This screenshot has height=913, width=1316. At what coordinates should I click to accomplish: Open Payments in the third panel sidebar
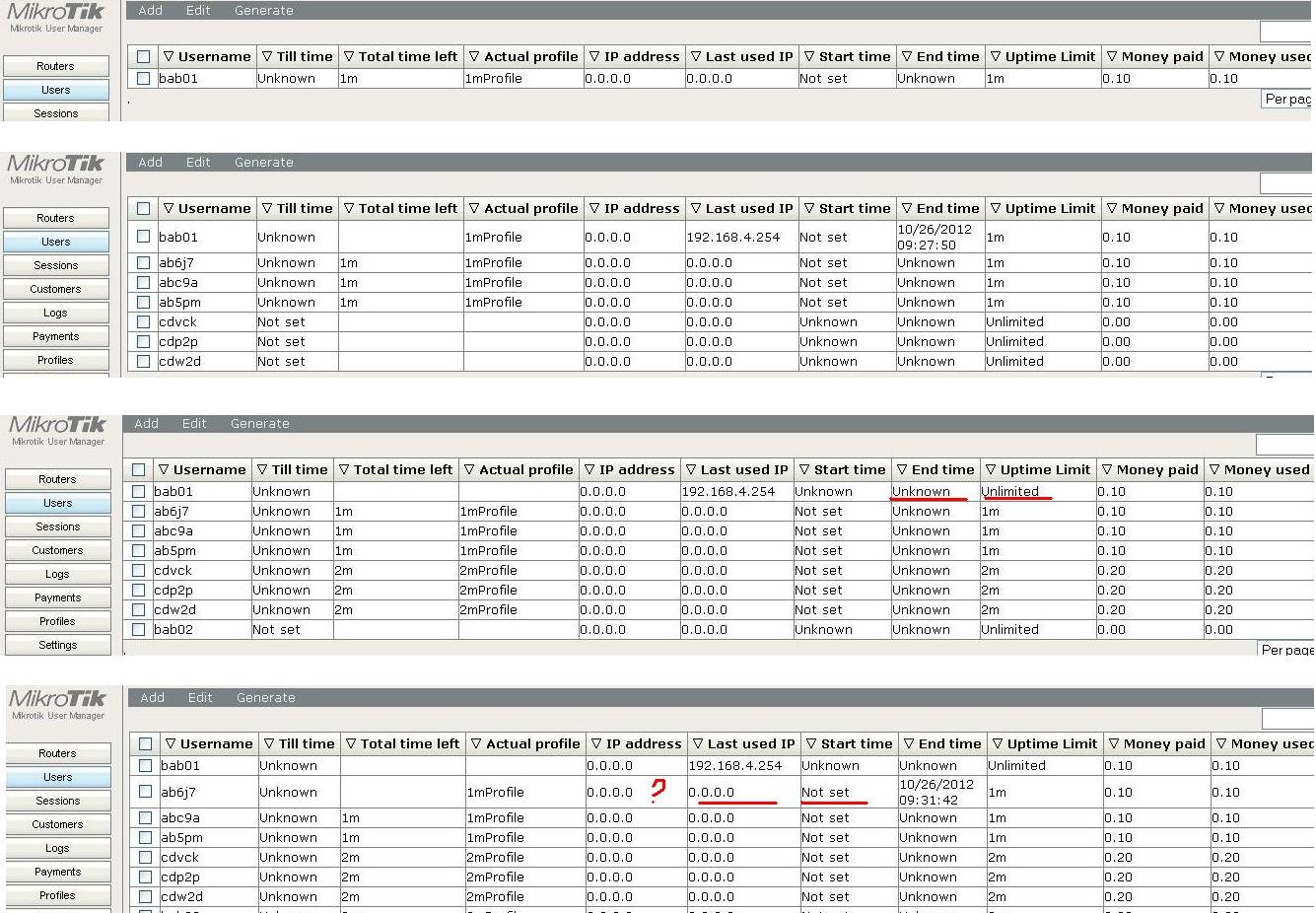[57, 597]
